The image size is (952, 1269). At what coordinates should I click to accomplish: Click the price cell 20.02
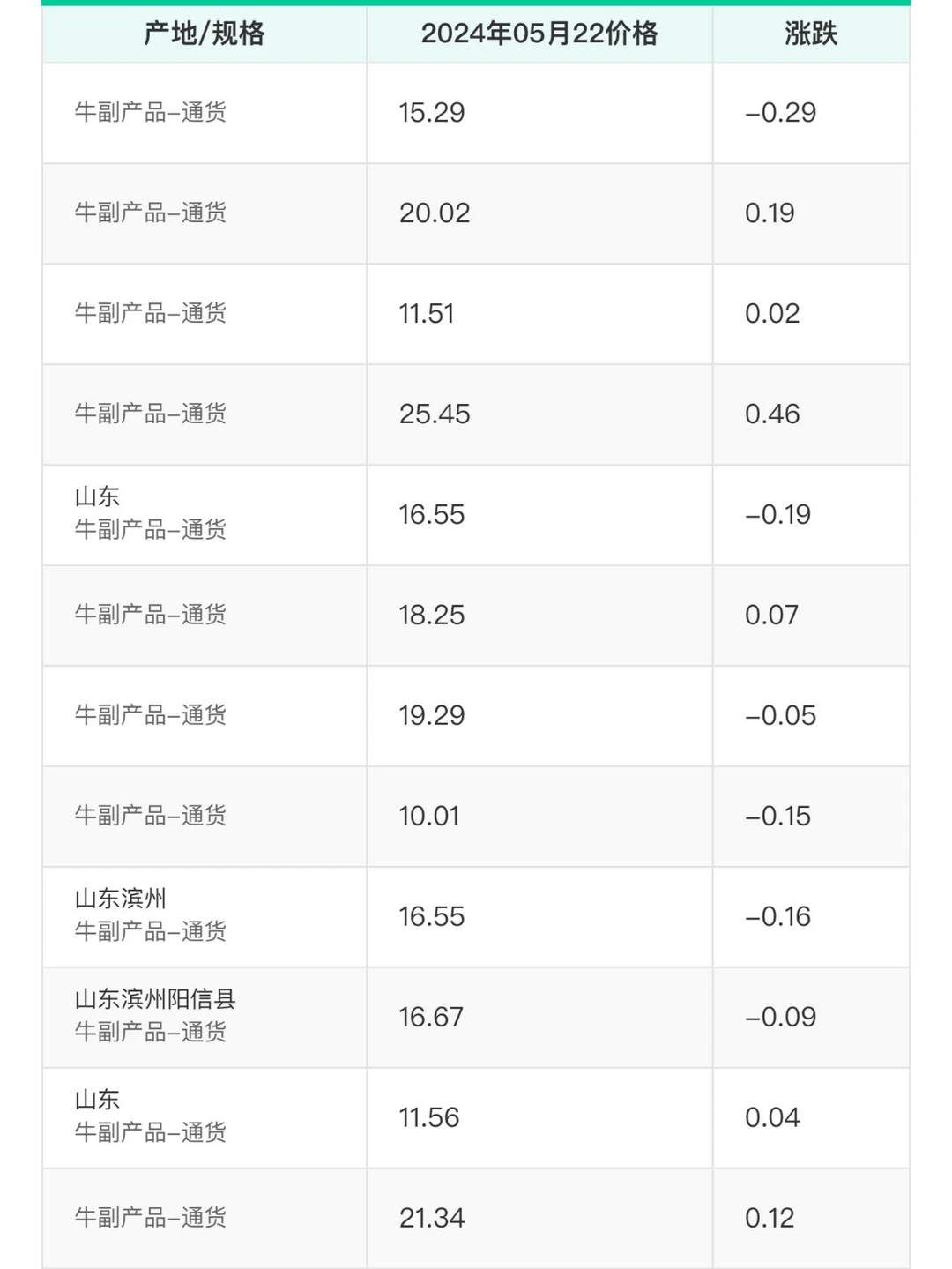pos(435,213)
